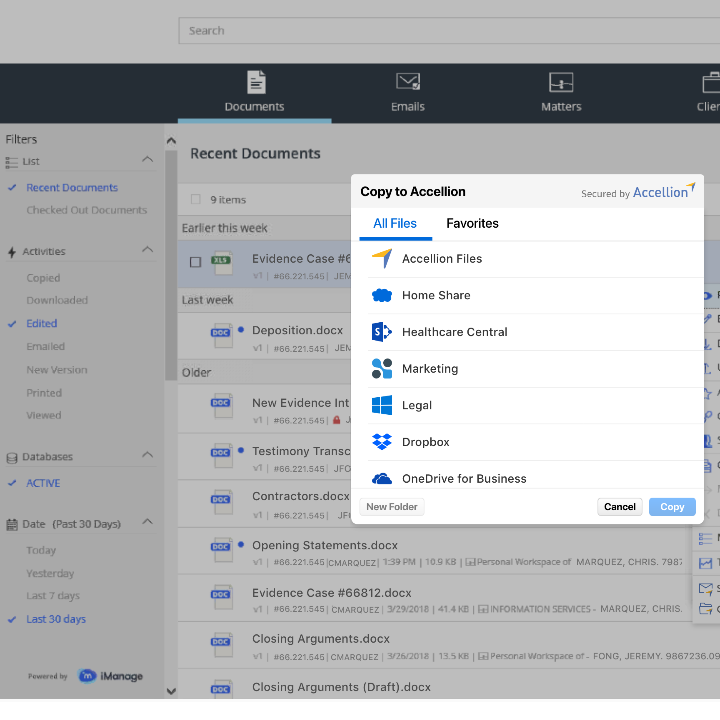Collapse the List filter section

[147, 161]
